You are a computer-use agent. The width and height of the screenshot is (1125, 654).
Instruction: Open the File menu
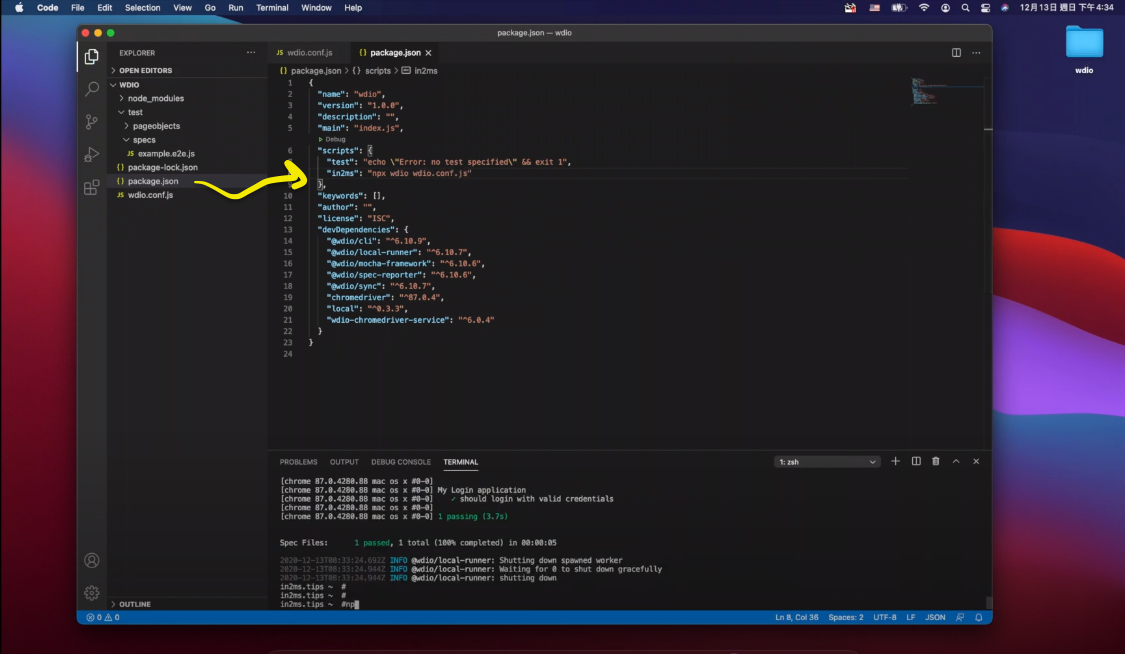(77, 8)
